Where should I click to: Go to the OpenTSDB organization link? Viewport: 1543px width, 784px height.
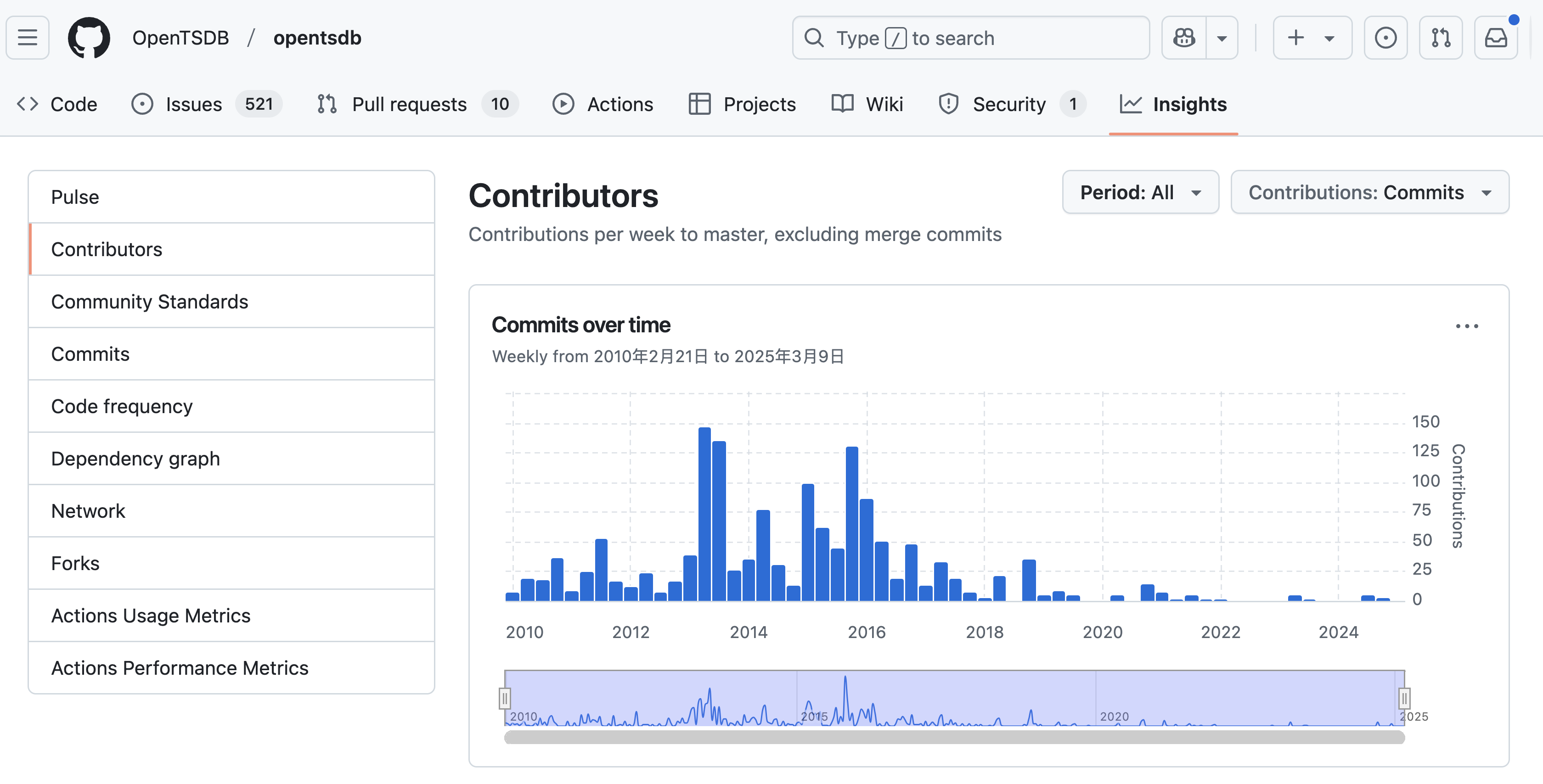180,38
